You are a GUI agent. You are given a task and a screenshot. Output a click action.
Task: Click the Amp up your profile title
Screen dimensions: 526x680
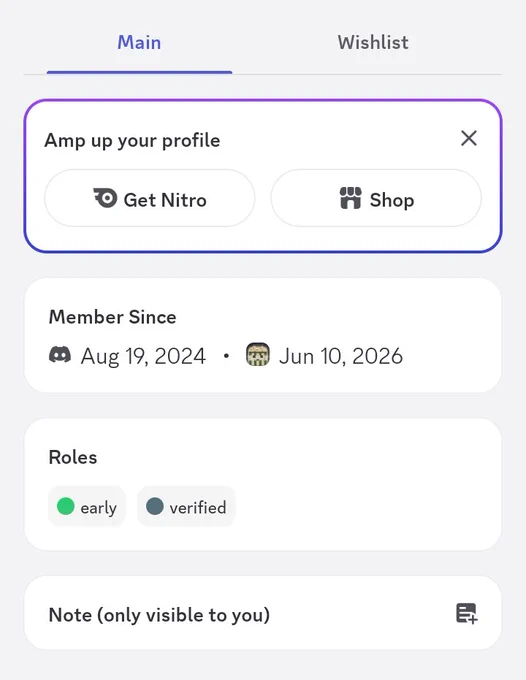pos(132,141)
